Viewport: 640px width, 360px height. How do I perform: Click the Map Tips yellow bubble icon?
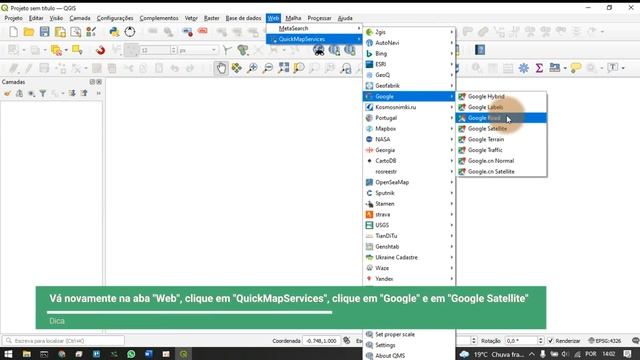(x=576, y=68)
